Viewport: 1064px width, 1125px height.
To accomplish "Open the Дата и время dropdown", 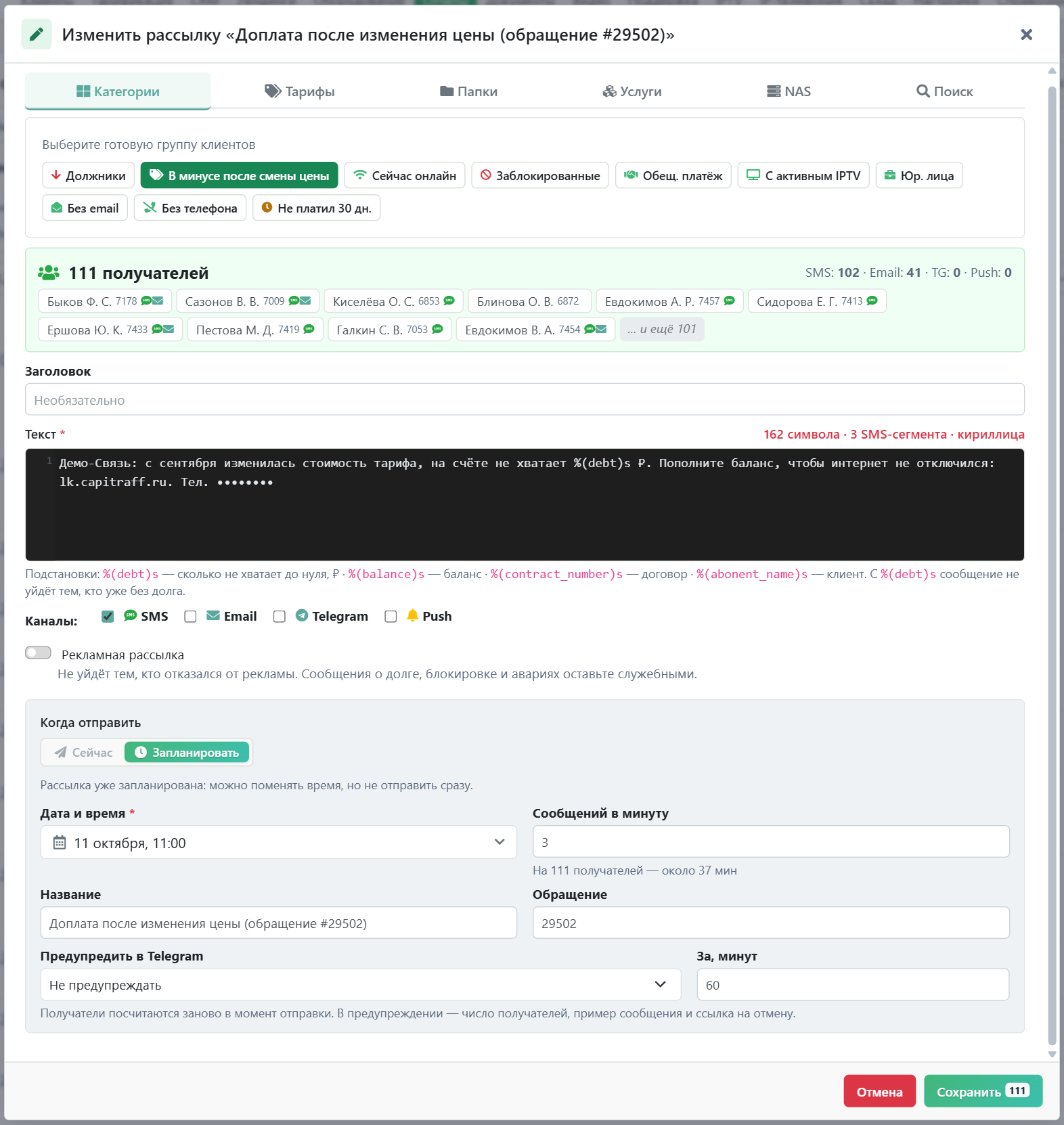I will 279,842.
